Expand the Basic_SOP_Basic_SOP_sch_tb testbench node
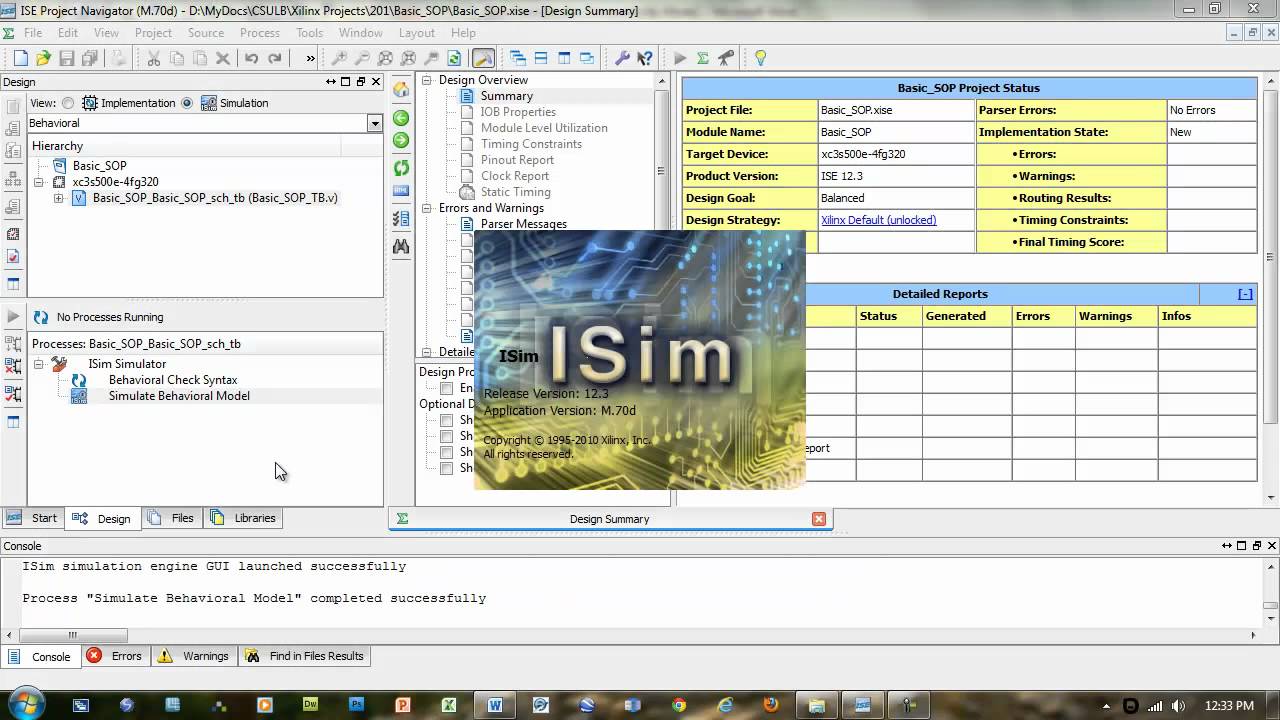1280x720 pixels. click(x=58, y=198)
